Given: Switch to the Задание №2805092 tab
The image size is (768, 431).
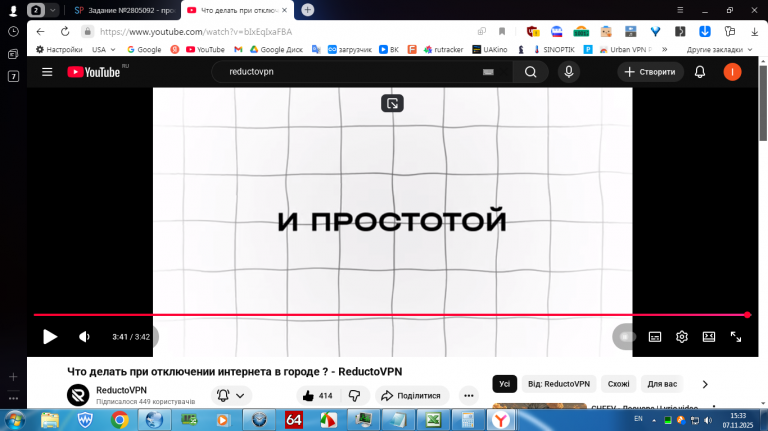Looking at the screenshot, I should (125, 10).
